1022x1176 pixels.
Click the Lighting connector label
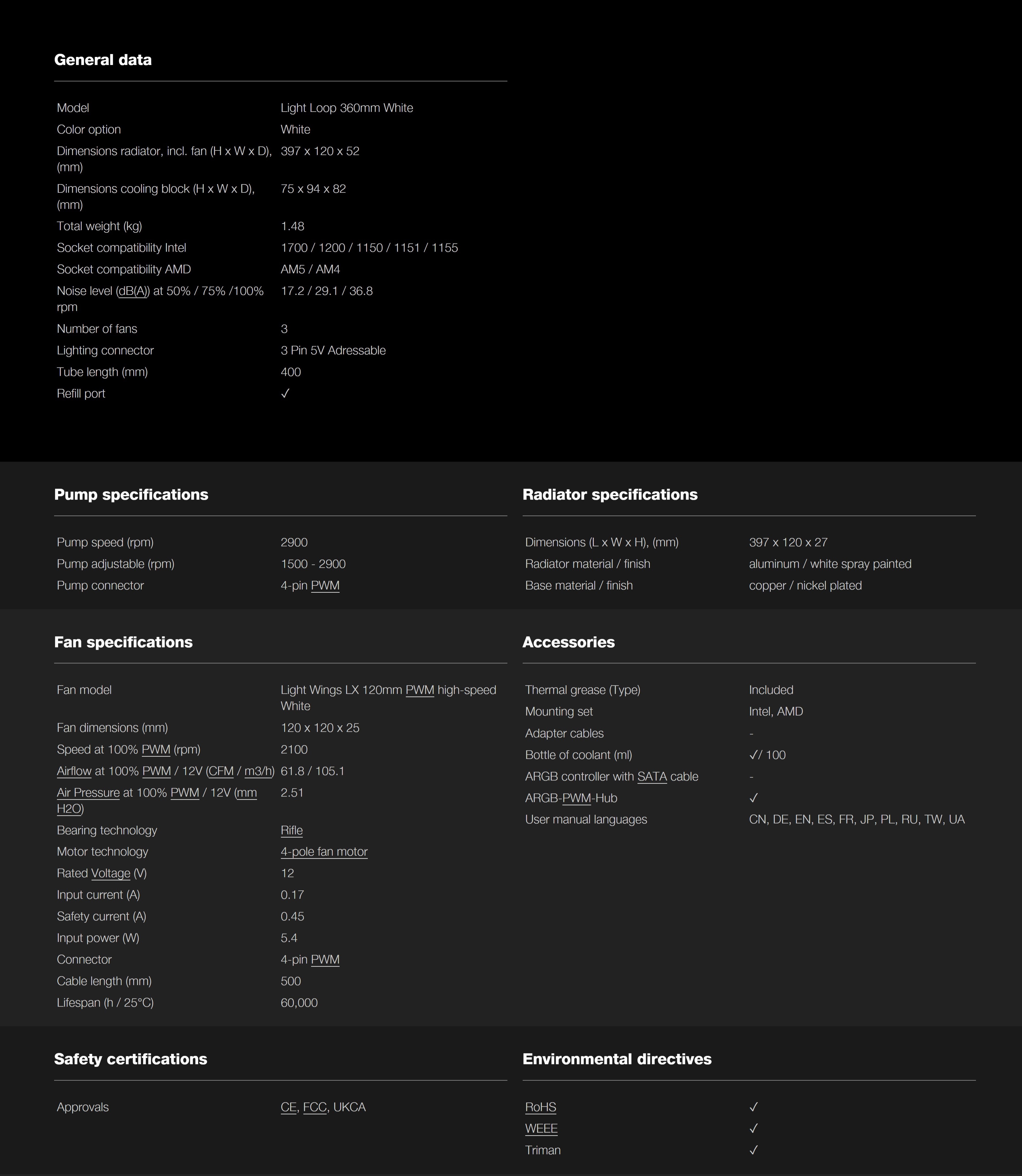click(106, 350)
